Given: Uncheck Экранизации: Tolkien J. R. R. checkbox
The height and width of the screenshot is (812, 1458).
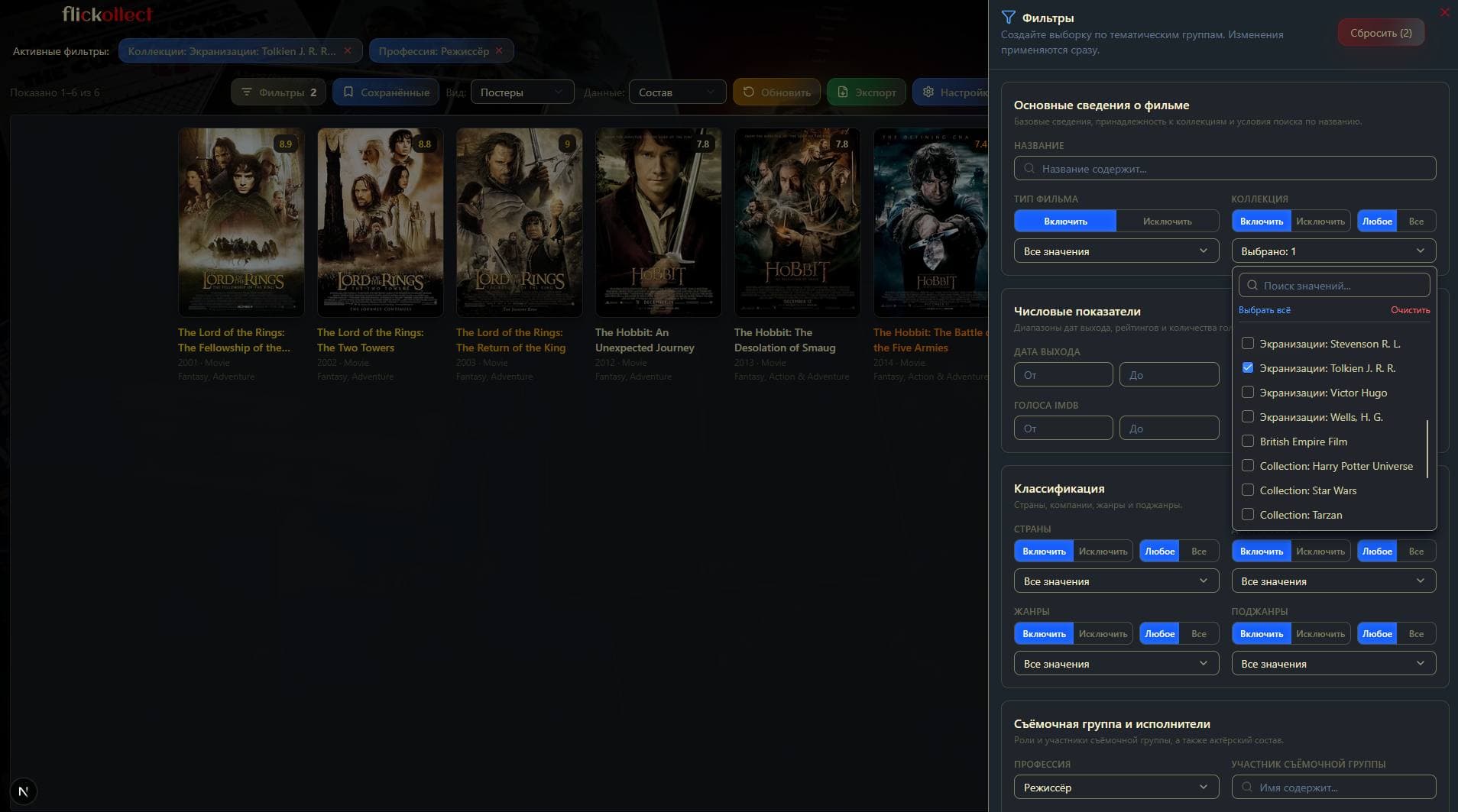Looking at the screenshot, I should 1248,368.
